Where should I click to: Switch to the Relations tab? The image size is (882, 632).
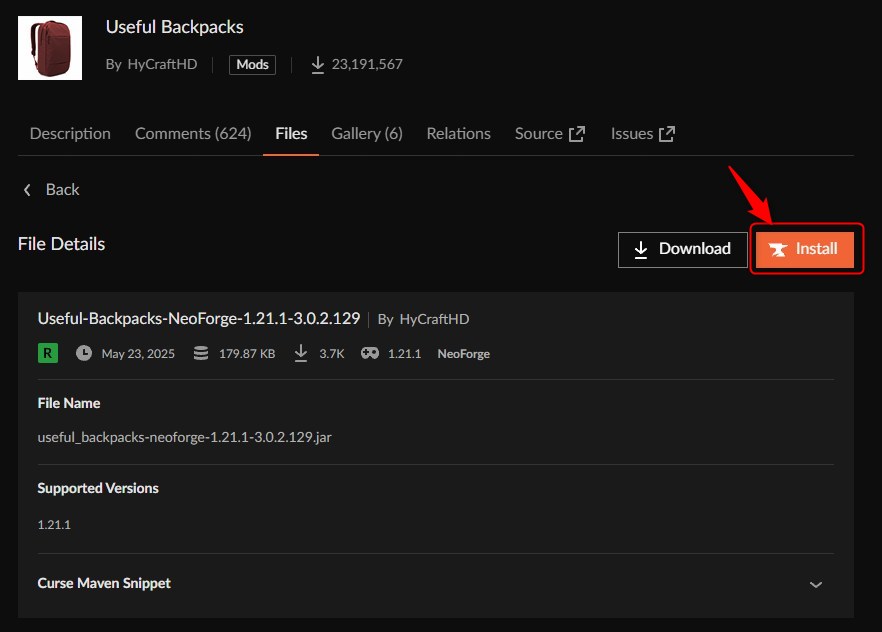pos(458,133)
